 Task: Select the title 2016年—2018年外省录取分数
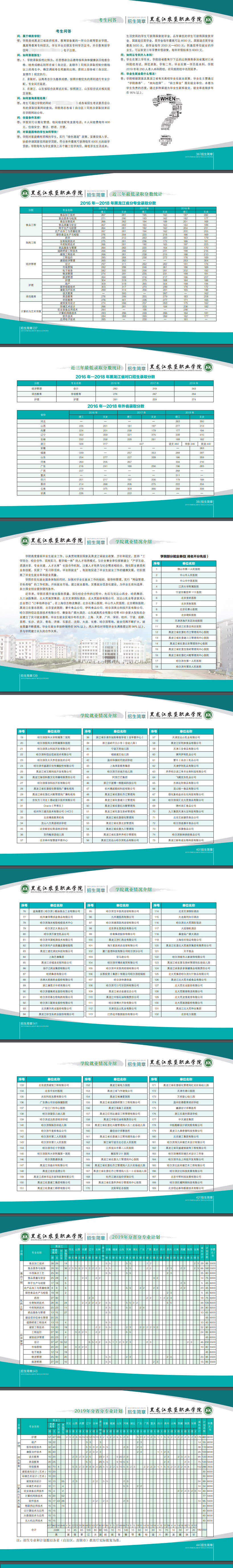pyautogui.click(x=116, y=406)
